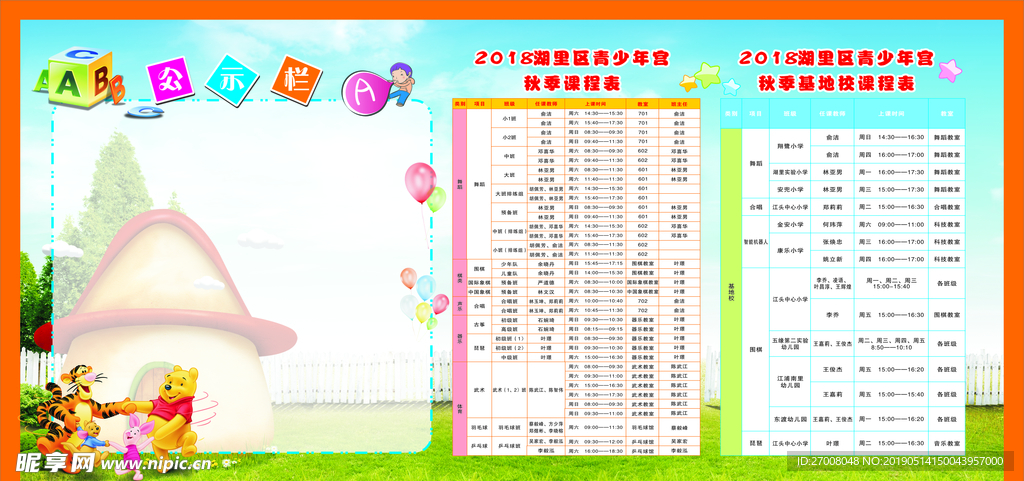
Task: Click the '周六 09:00——11:00' time cell
Action: coord(891,224)
